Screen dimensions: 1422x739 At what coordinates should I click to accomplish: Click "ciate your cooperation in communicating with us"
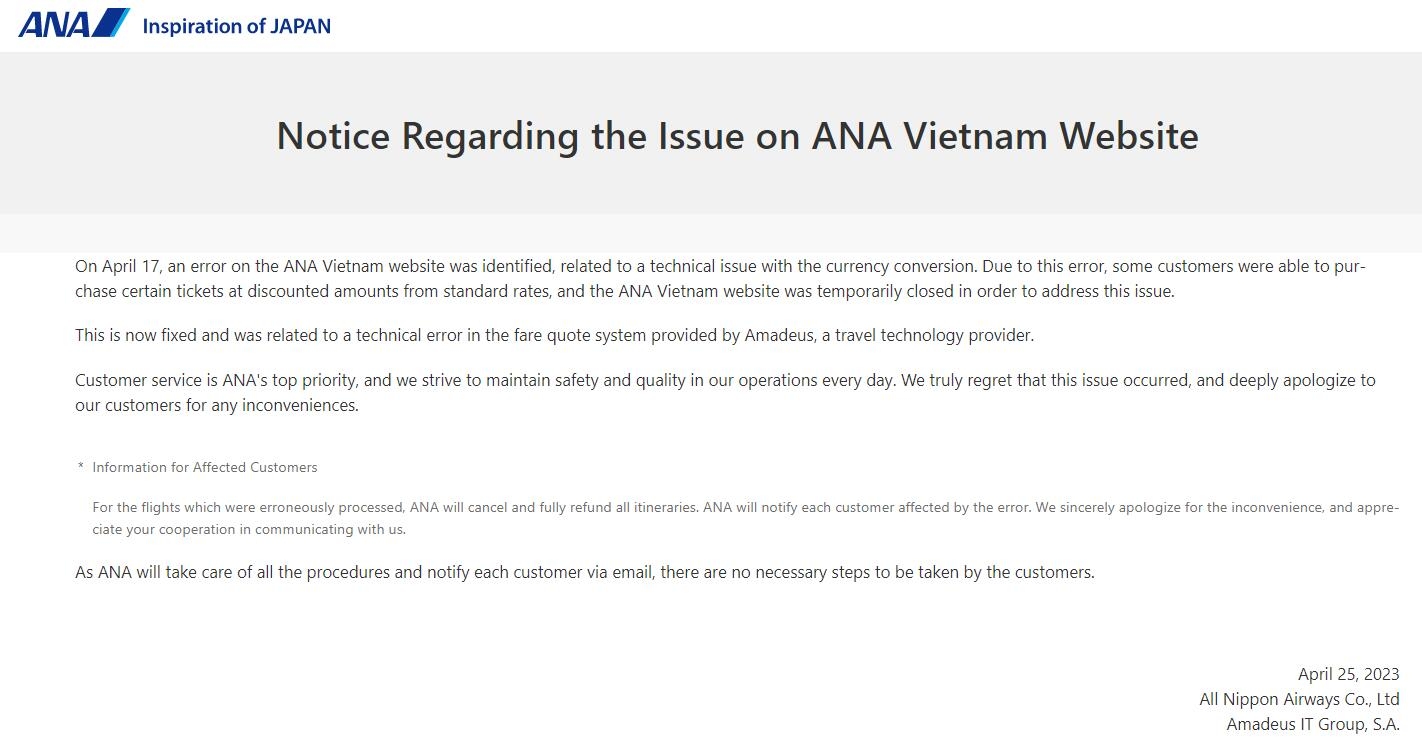[x=249, y=529]
